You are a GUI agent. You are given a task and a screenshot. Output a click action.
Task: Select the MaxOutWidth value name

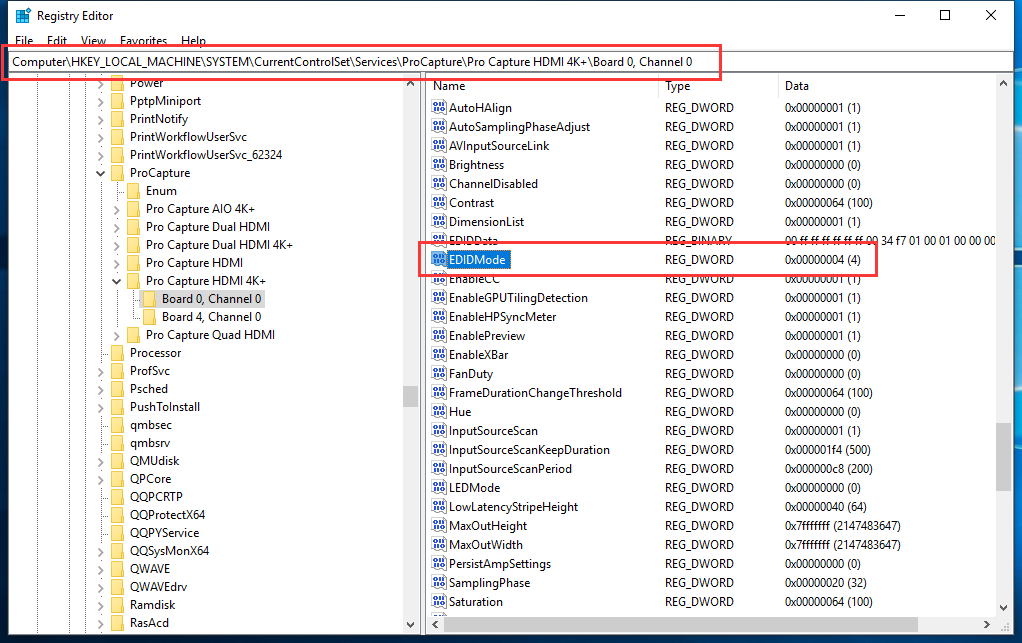486,545
